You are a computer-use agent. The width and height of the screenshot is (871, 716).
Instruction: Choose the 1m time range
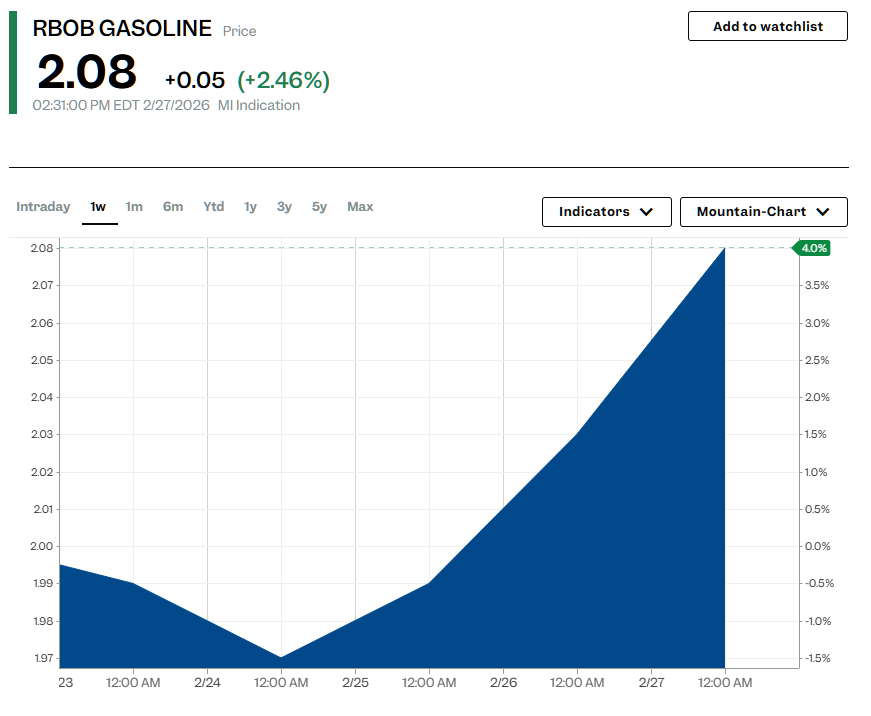tap(134, 207)
